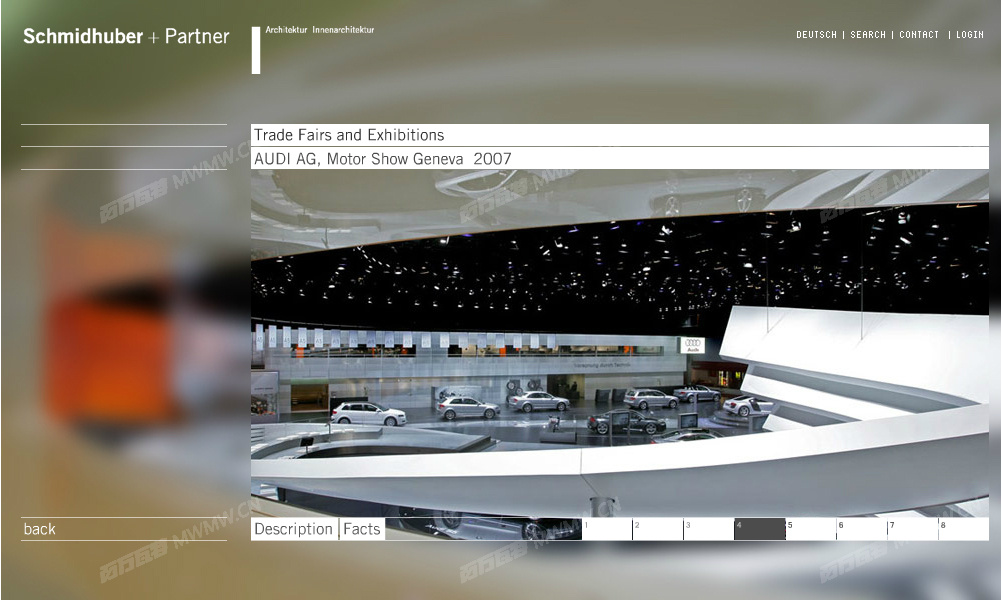Open the SEARCH link
Image resolution: width=1002 pixels, height=601 pixels.
pos(868,35)
